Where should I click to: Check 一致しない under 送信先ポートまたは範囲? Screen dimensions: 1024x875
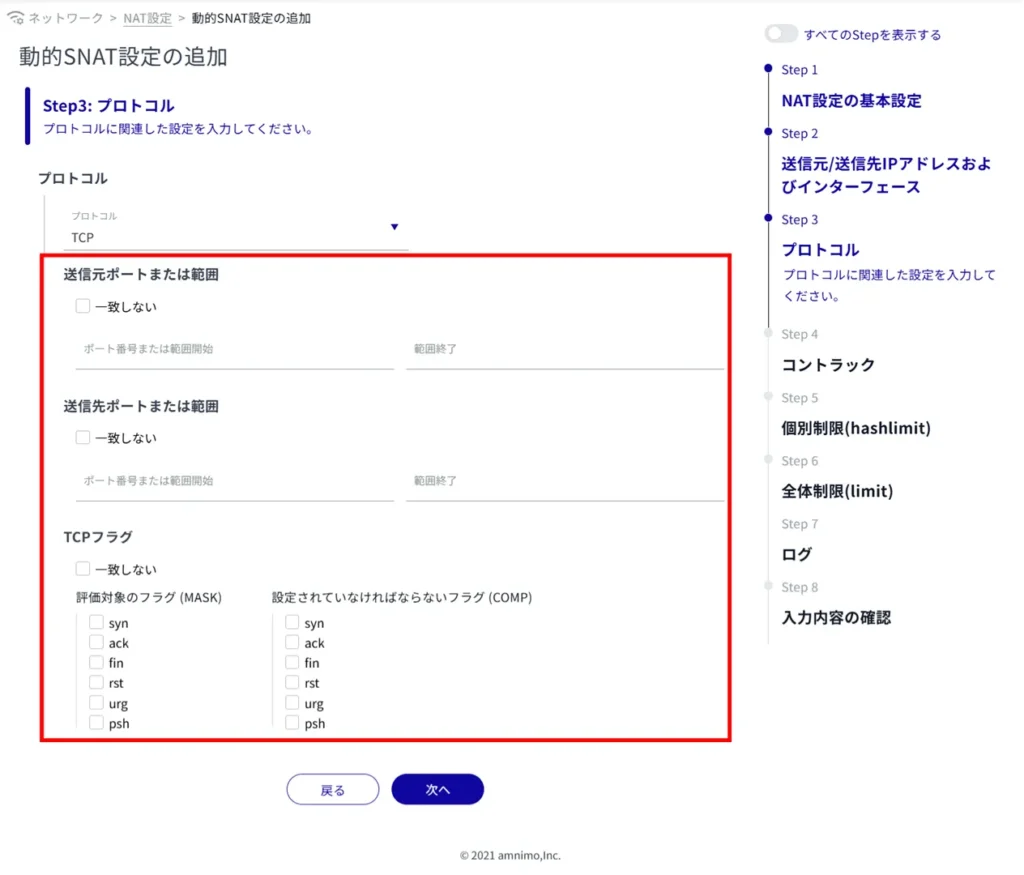[83, 438]
